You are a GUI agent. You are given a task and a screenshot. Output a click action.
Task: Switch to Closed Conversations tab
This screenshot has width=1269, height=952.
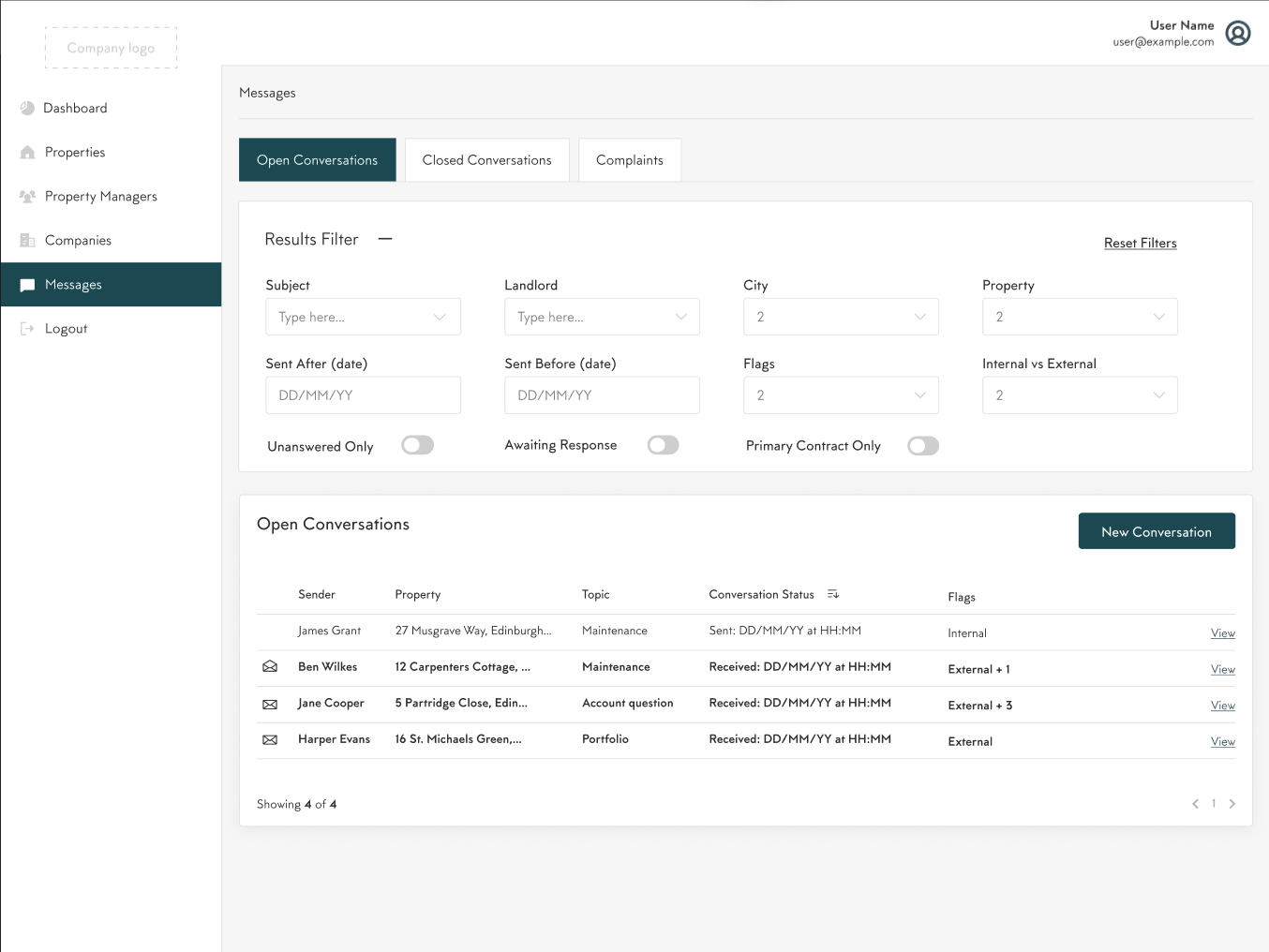pyautogui.click(x=487, y=160)
